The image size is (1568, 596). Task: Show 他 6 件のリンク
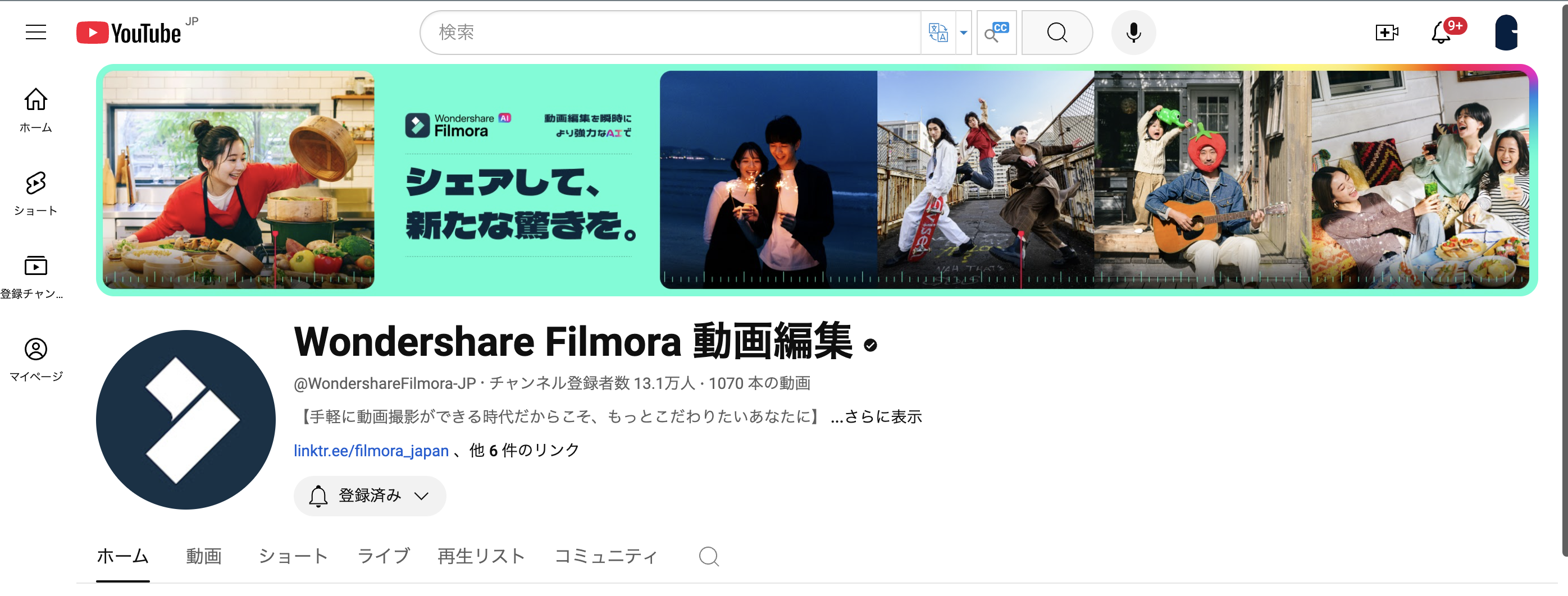click(524, 451)
